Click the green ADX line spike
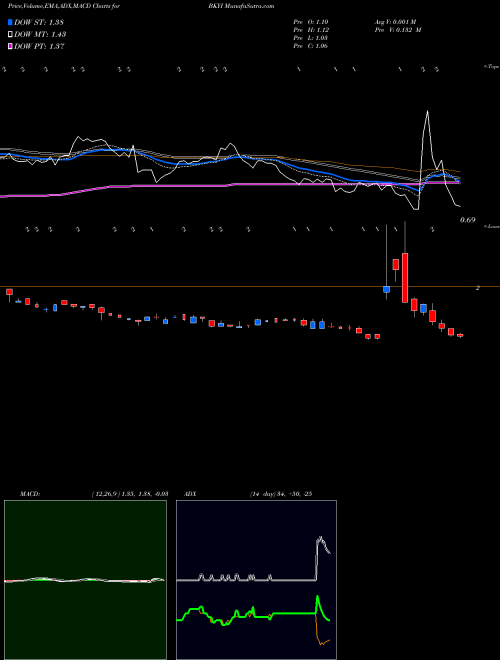 click(317, 597)
